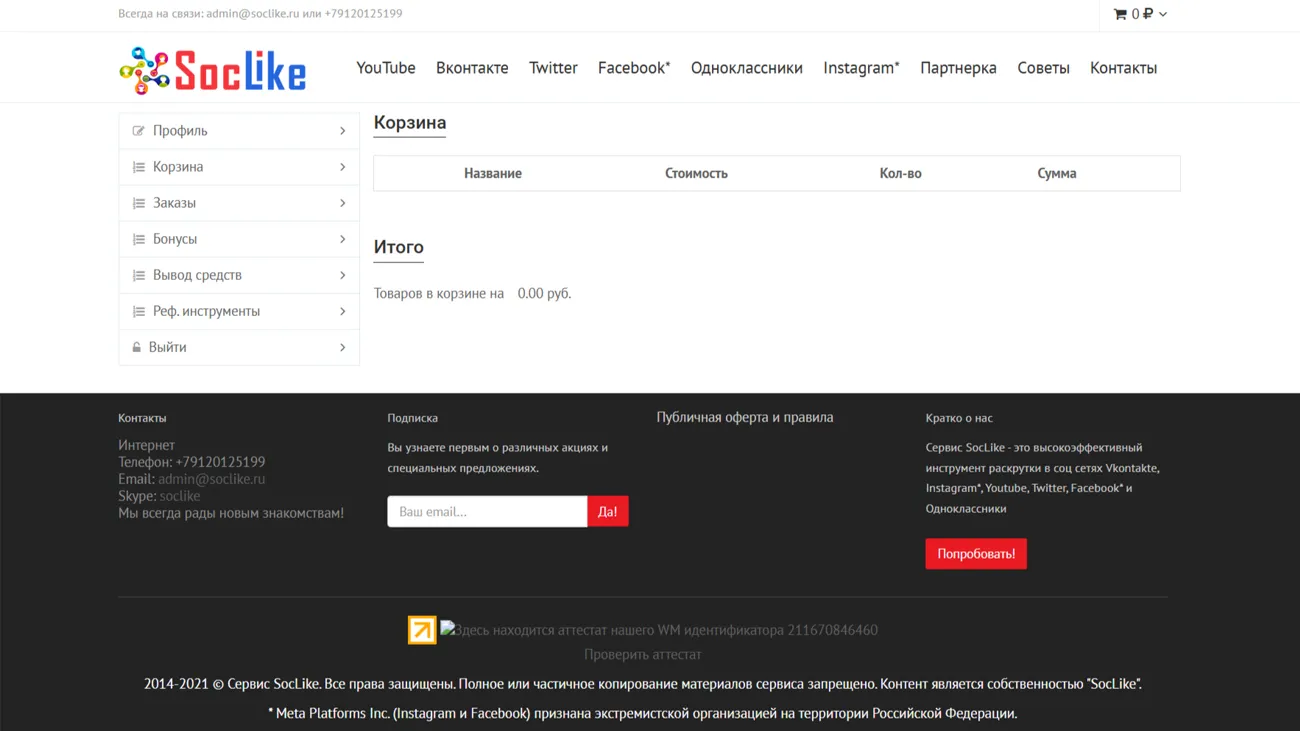Image resolution: width=1300 pixels, height=731 pixels.
Task: Click the list icon beside Заказы
Action: (x=138, y=203)
